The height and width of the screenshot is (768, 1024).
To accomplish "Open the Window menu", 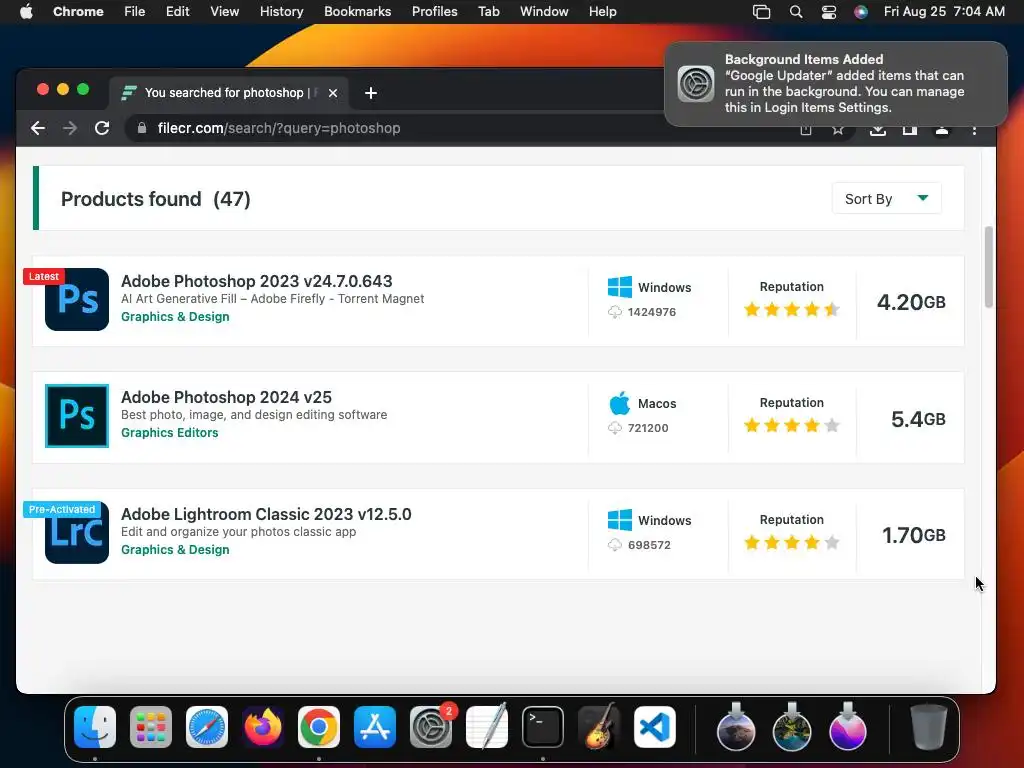I will (544, 12).
